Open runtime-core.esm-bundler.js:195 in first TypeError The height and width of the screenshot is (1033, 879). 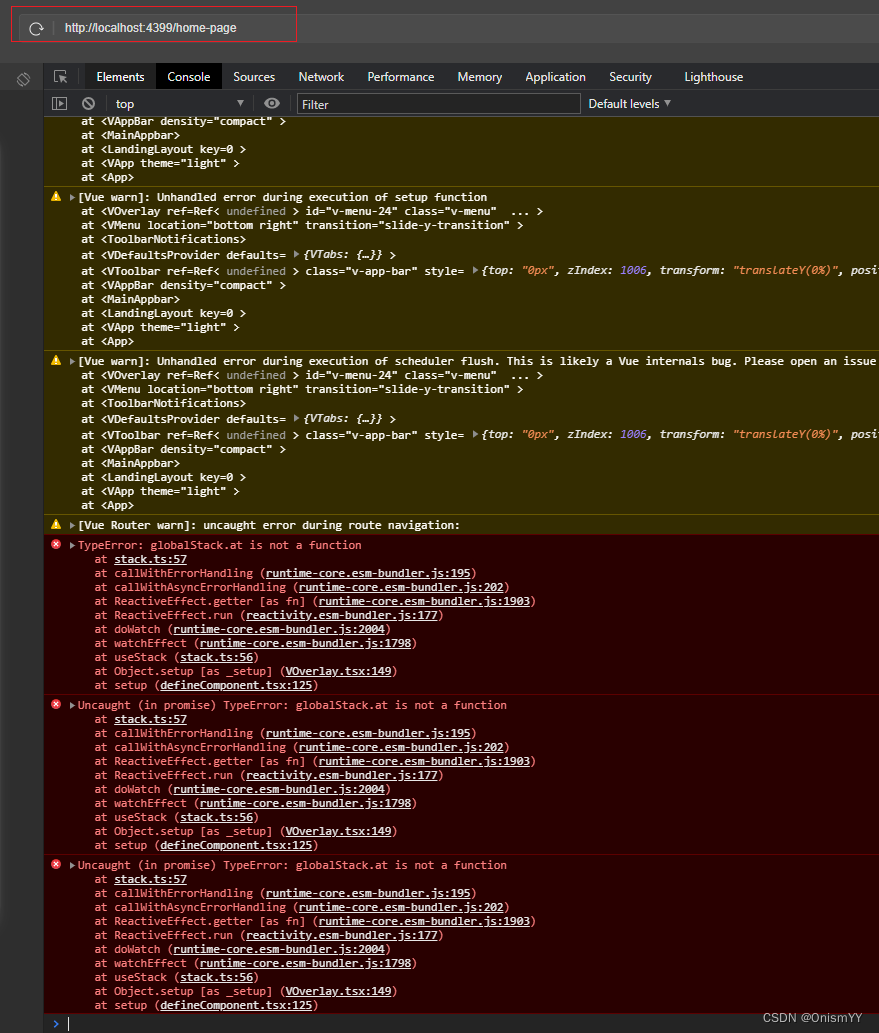point(368,573)
